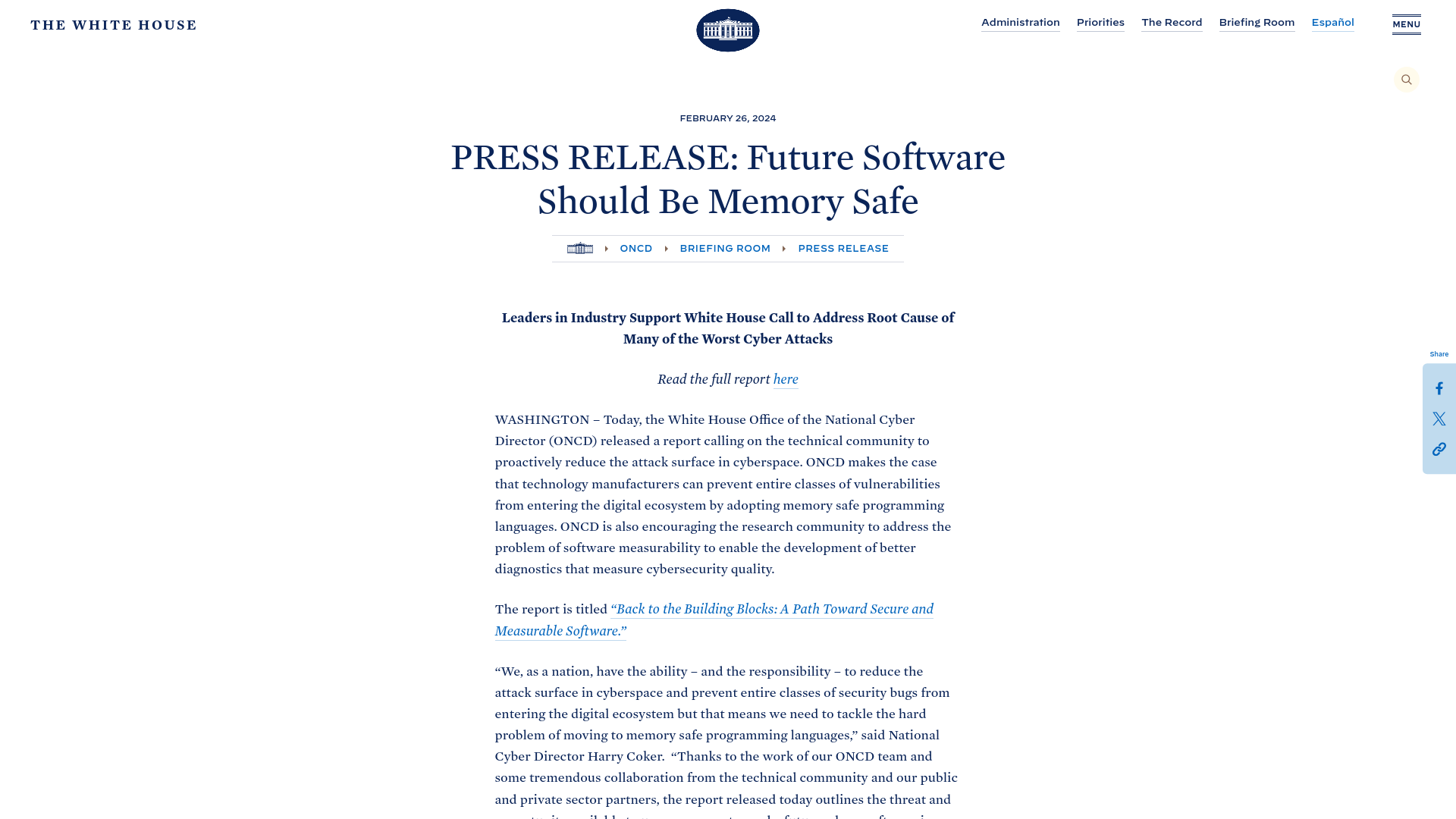Select the Español language option
The image size is (1456, 819).
coord(1333,22)
